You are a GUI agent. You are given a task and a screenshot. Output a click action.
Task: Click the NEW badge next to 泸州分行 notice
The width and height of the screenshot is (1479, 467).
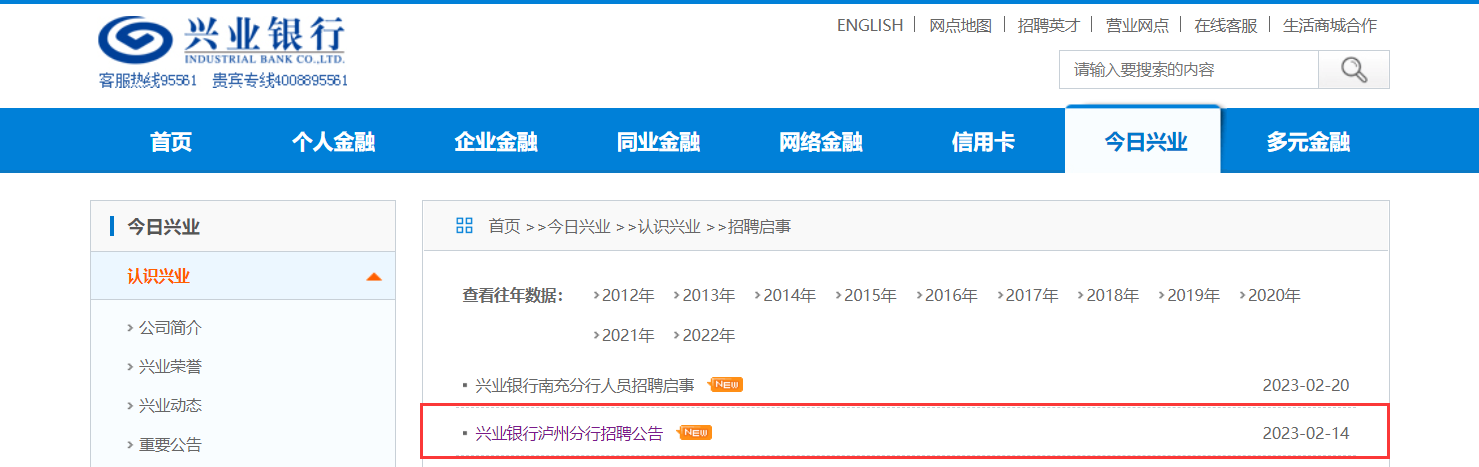(695, 433)
